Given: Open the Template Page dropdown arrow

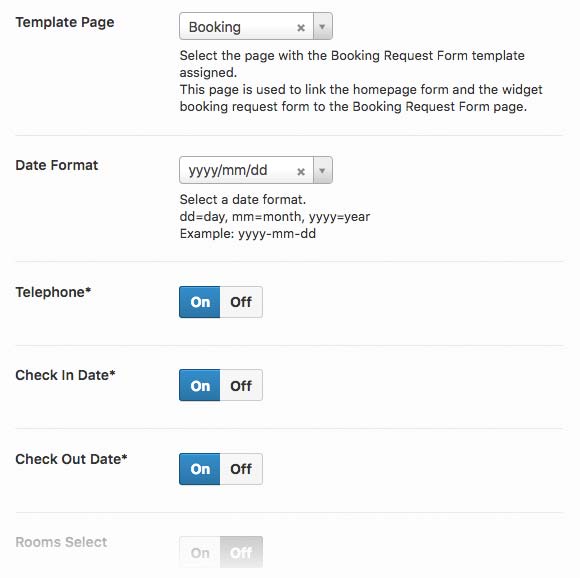Looking at the screenshot, I should 323,27.
